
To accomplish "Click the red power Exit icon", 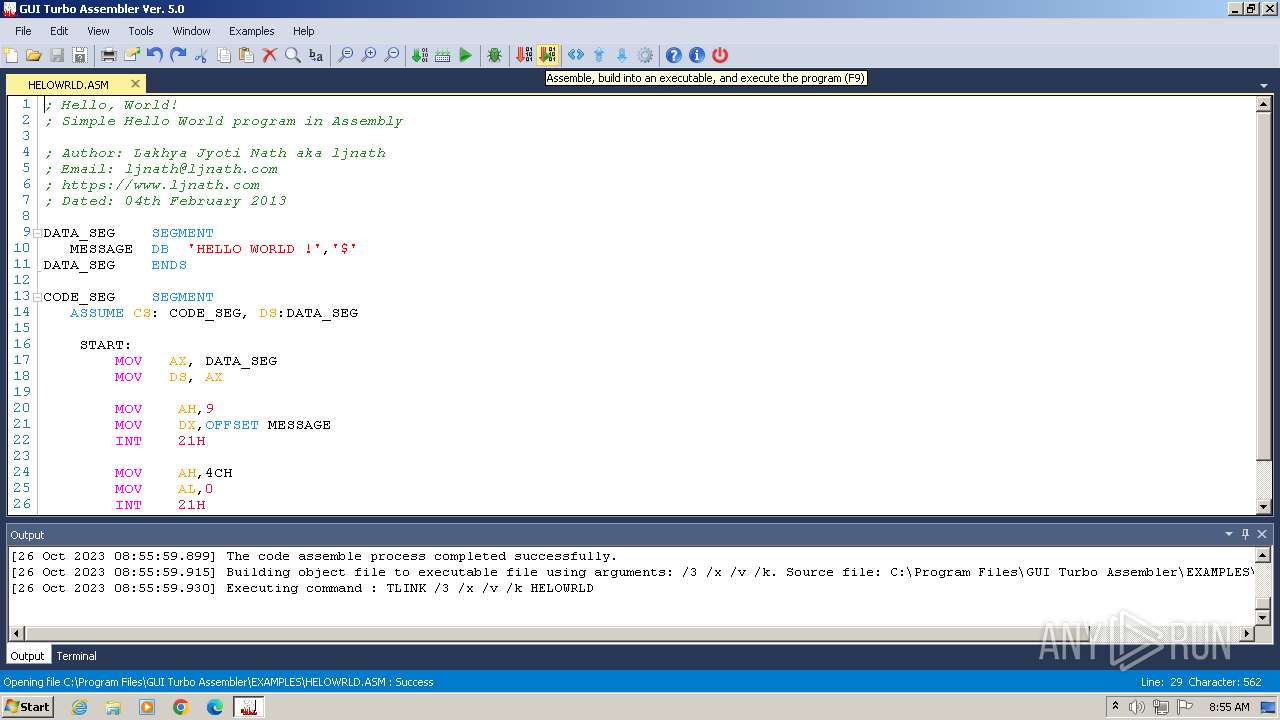I will pos(720,55).
